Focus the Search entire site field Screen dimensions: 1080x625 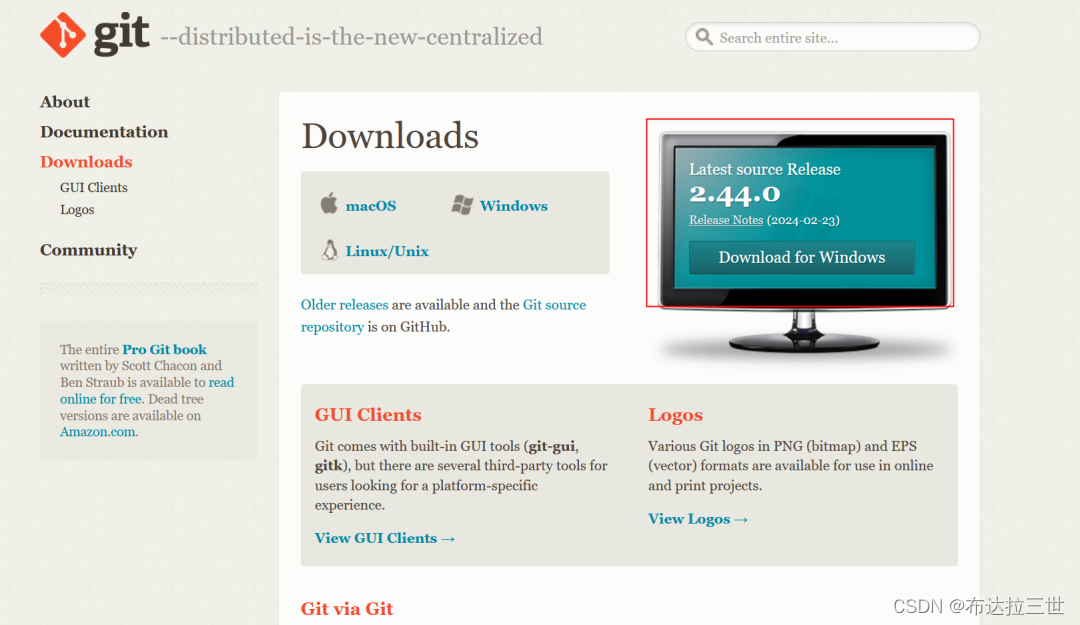point(832,37)
